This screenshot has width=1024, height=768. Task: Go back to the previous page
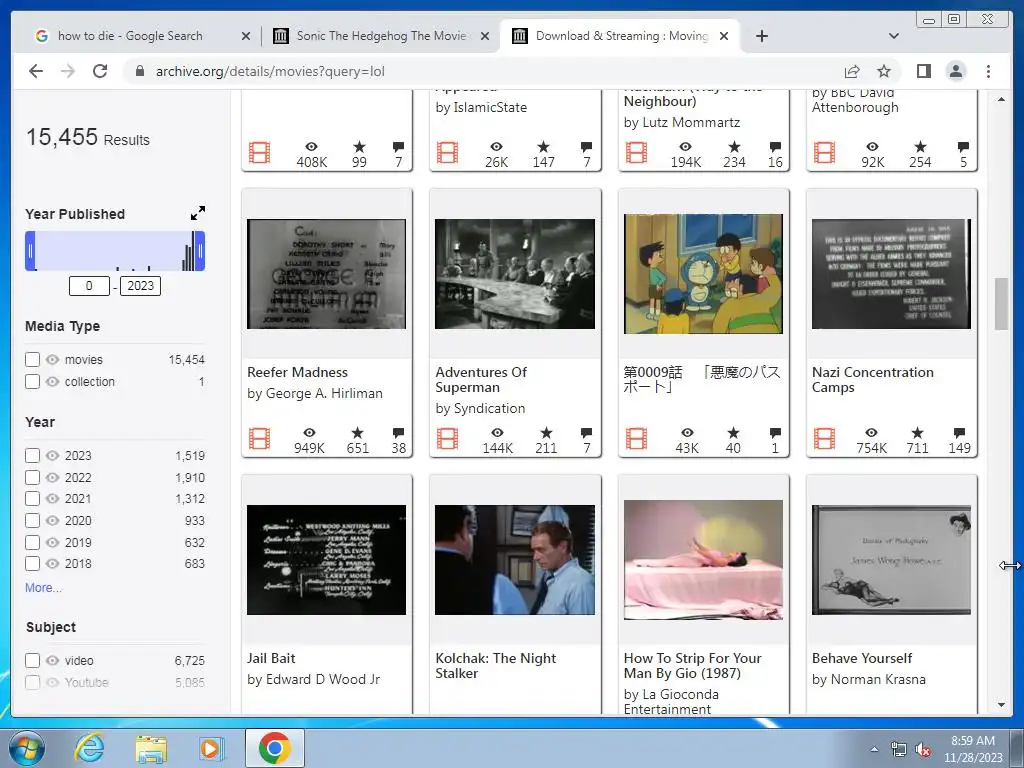[36, 71]
